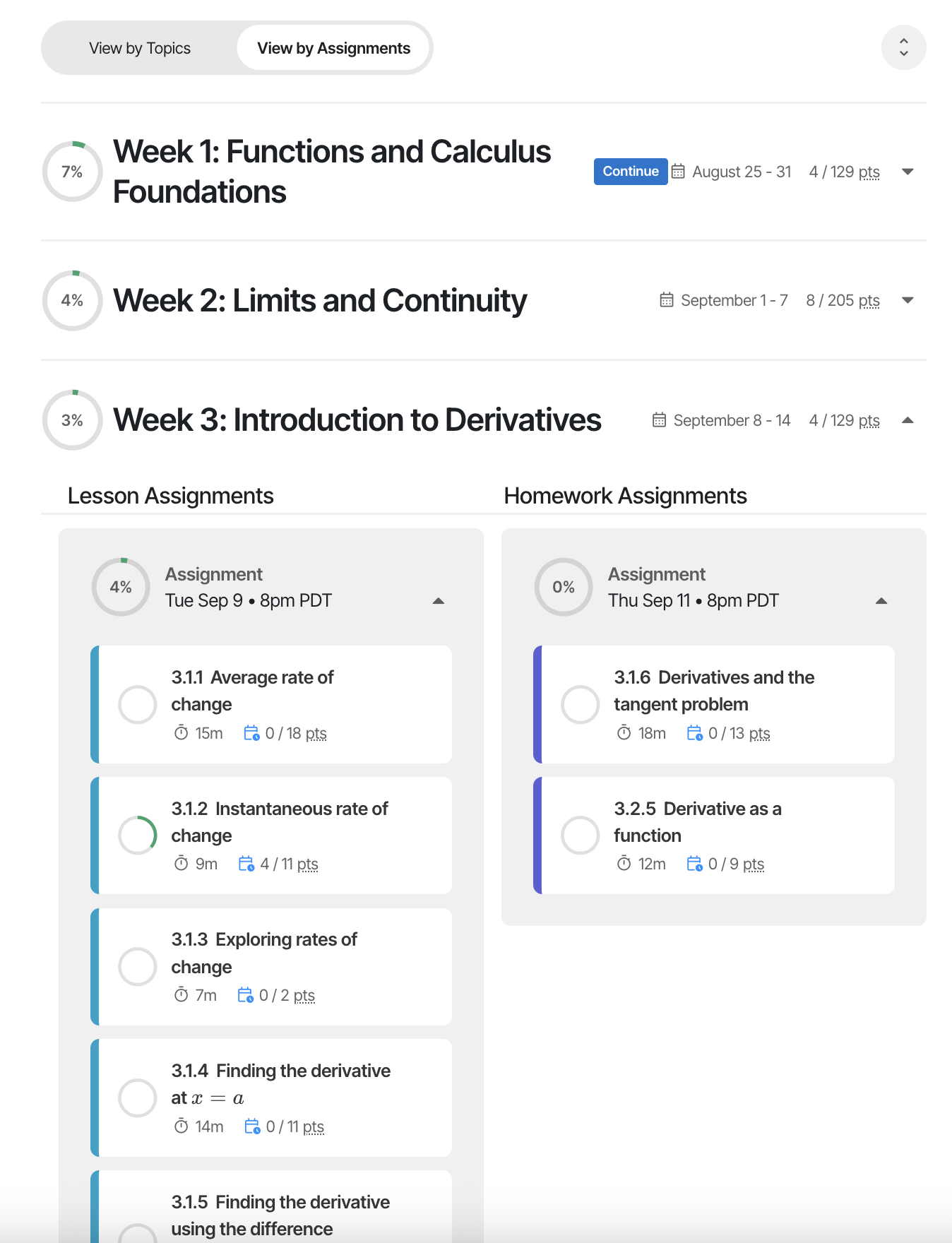
Task: Expand the Week 2 Limits and Continuity section
Action: tap(908, 300)
